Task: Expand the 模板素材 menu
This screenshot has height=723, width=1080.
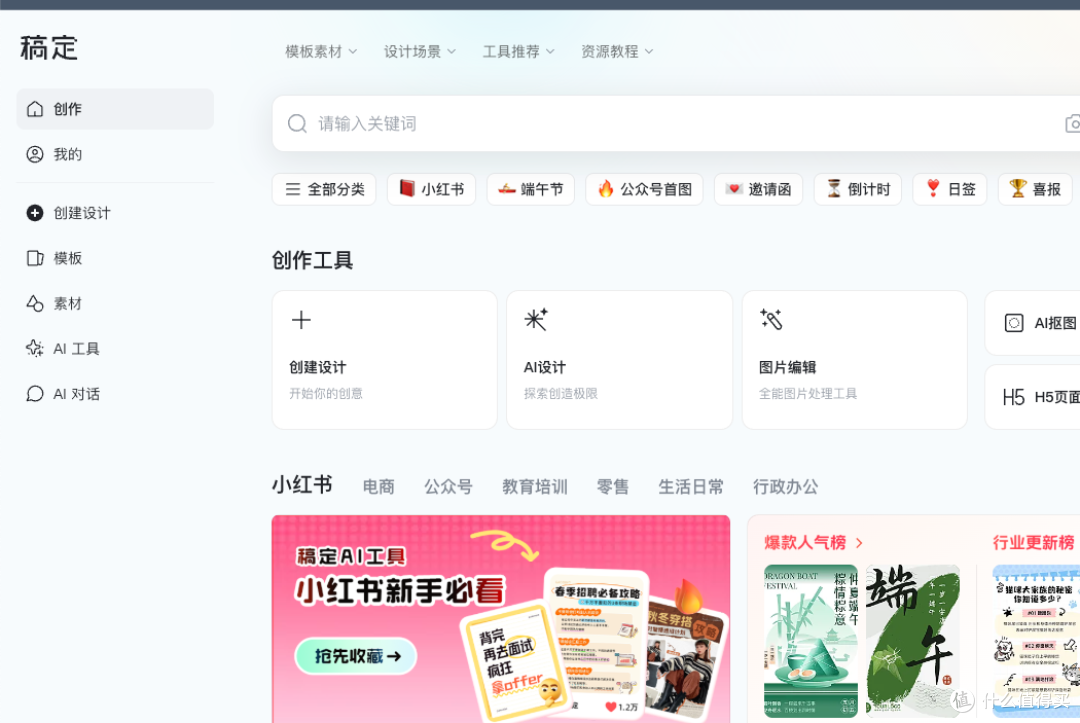Action: coord(321,52)
